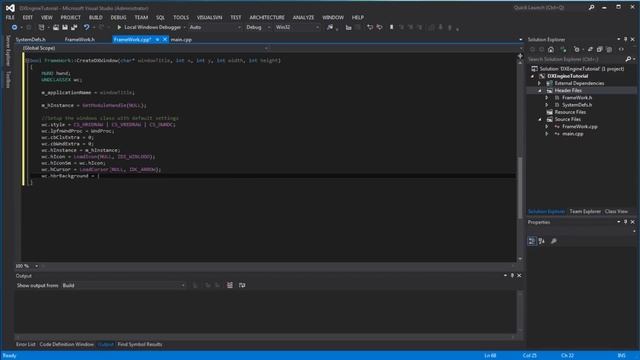Screen dimensions: 640x360
Task: Open the Code Definition Window tab
Action: [67, 344]
